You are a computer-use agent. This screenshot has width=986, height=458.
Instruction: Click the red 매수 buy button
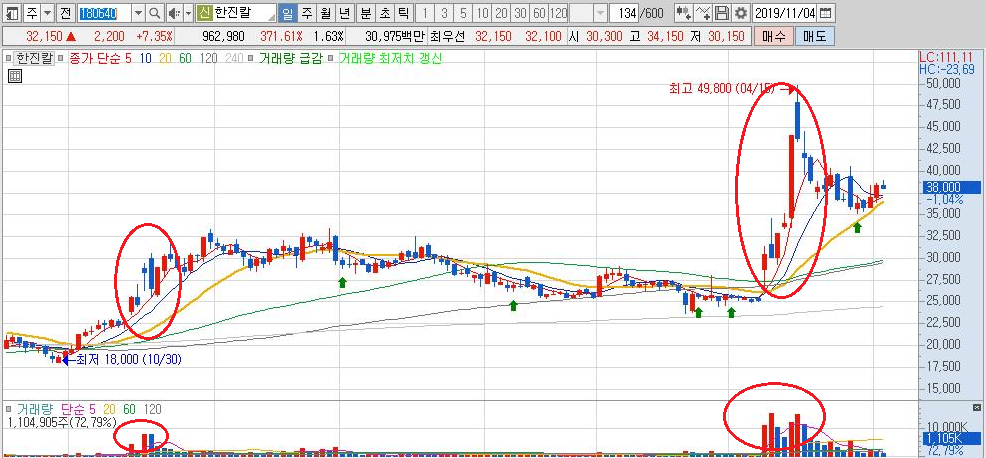point(773,36)
